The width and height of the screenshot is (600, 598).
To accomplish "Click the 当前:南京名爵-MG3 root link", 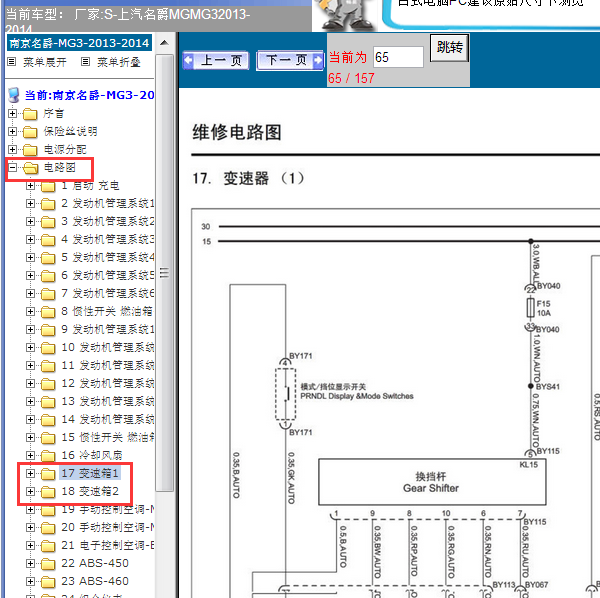I will click(89, 95).
